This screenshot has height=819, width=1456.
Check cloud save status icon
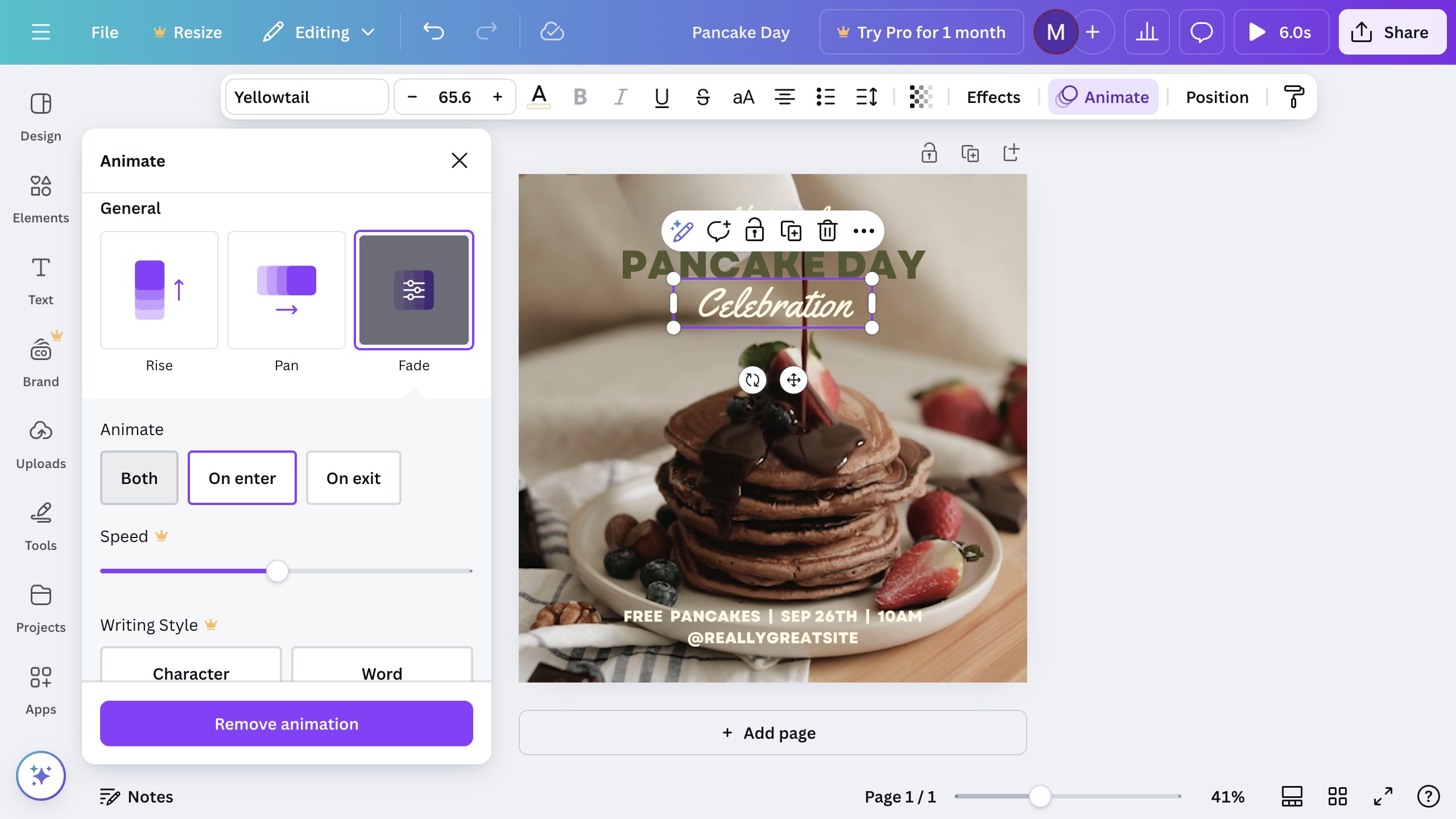click(x=552, y=32)
